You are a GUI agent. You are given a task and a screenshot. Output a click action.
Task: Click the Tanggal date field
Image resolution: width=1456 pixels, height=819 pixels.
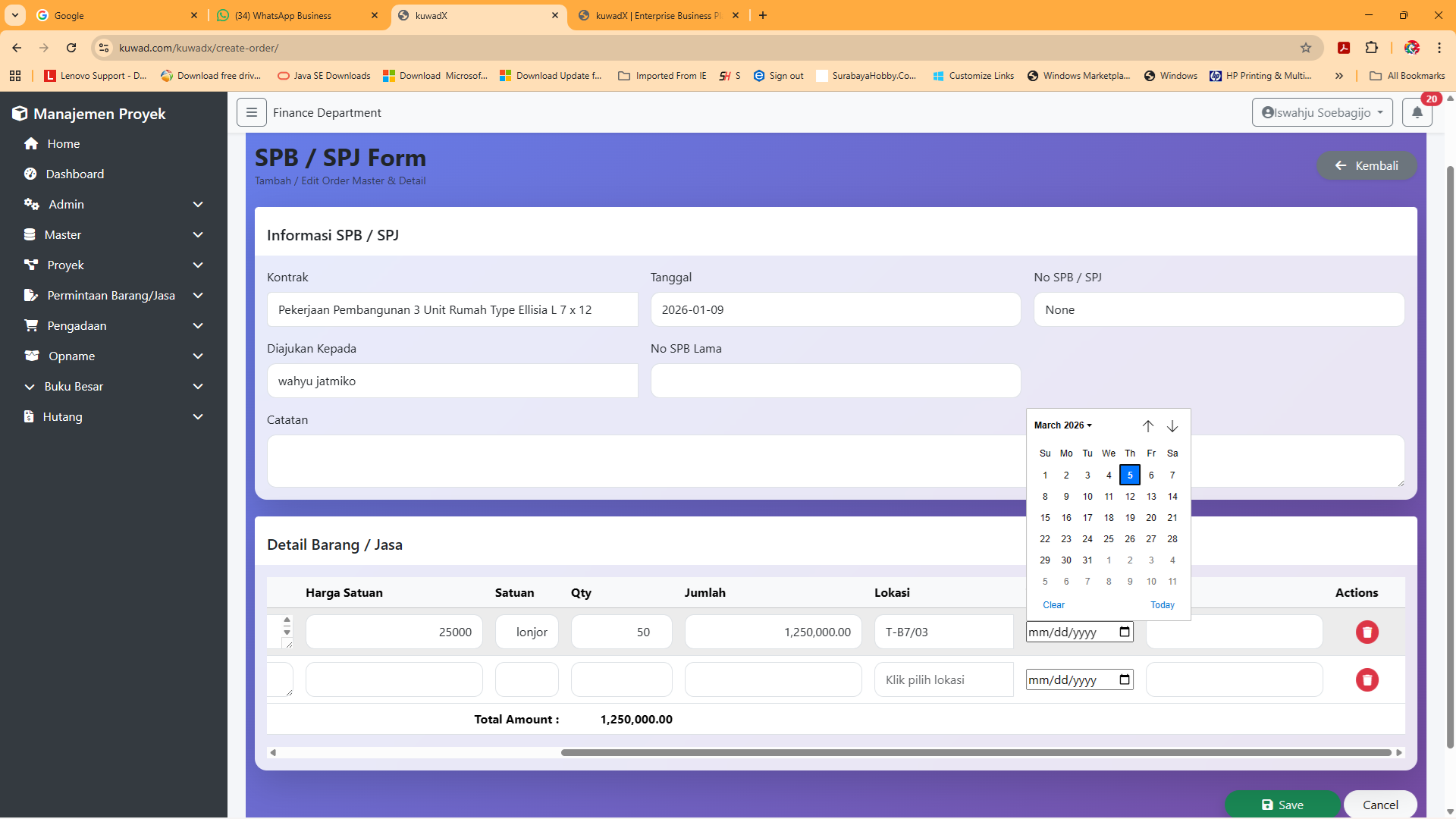(836, 309)
